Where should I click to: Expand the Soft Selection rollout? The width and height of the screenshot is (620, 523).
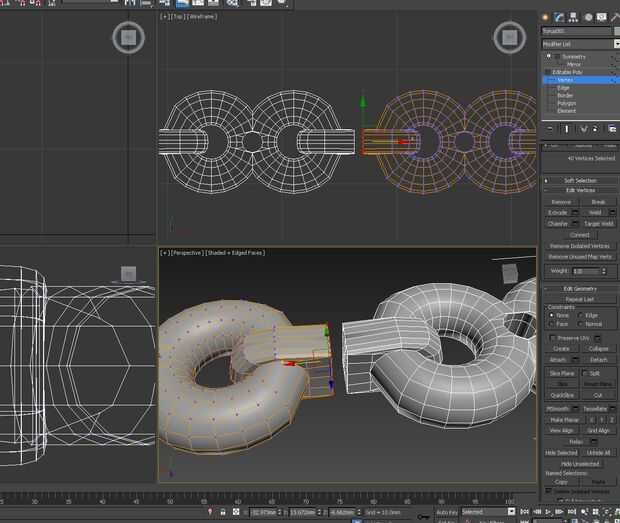point(580,180)
